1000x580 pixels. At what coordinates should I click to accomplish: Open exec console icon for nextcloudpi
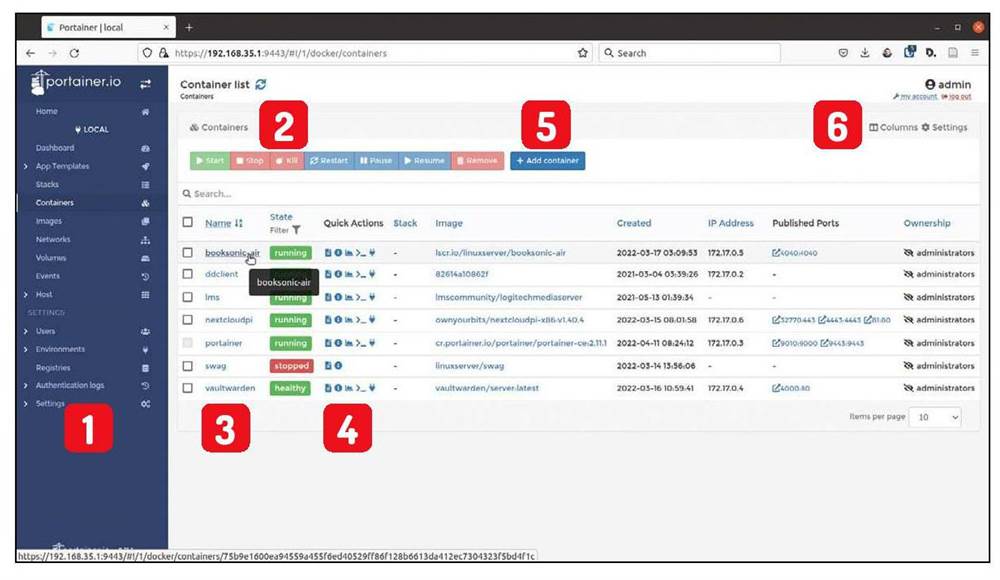click(361, 320)
